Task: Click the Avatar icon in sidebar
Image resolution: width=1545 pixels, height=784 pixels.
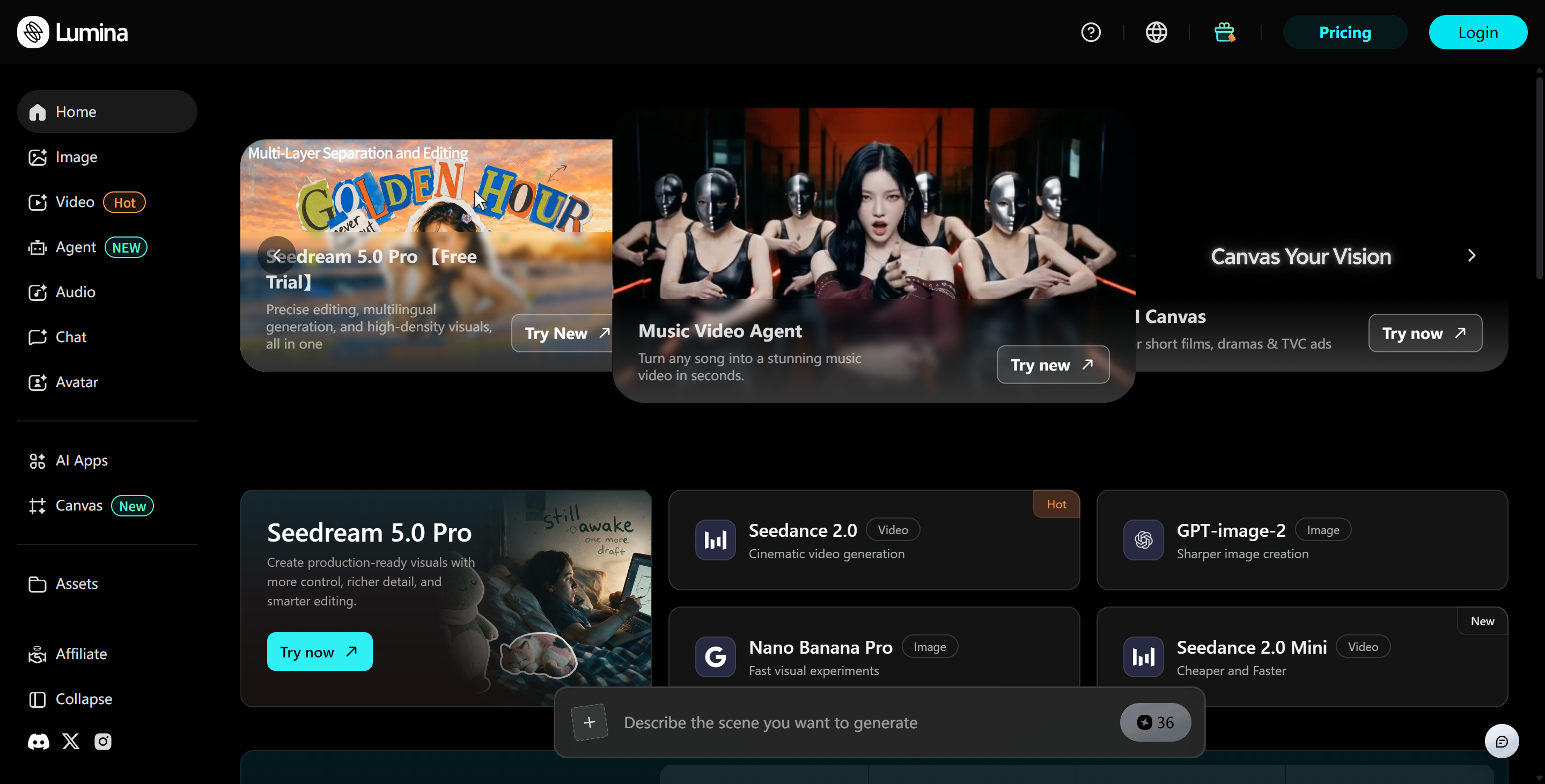Action: [x=37, y=382]
